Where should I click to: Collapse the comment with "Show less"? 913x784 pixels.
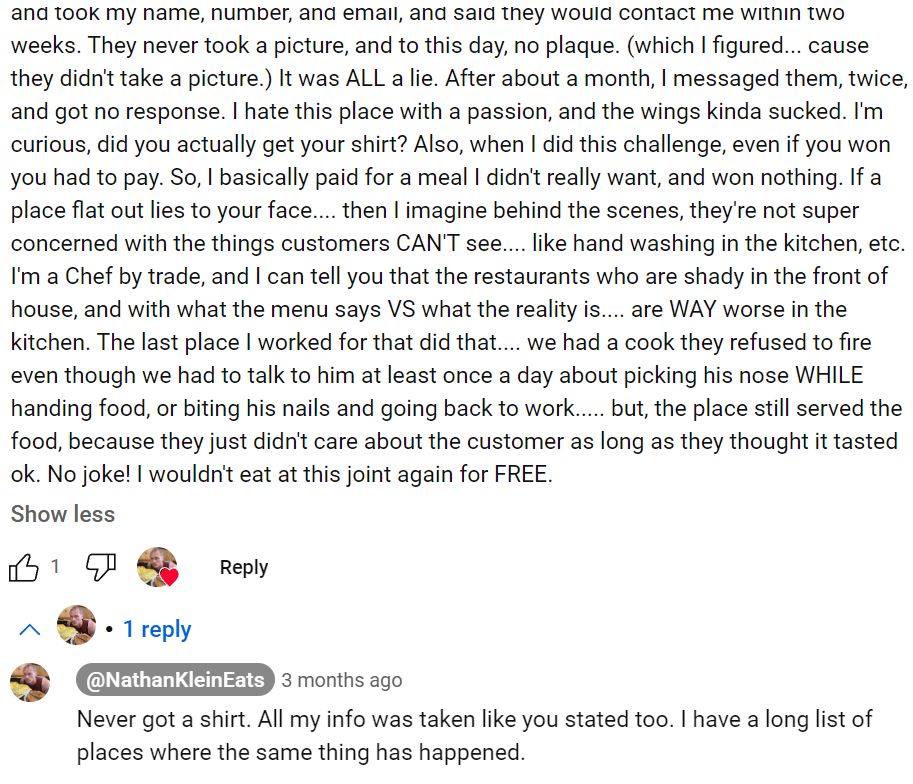click(63, 514)
